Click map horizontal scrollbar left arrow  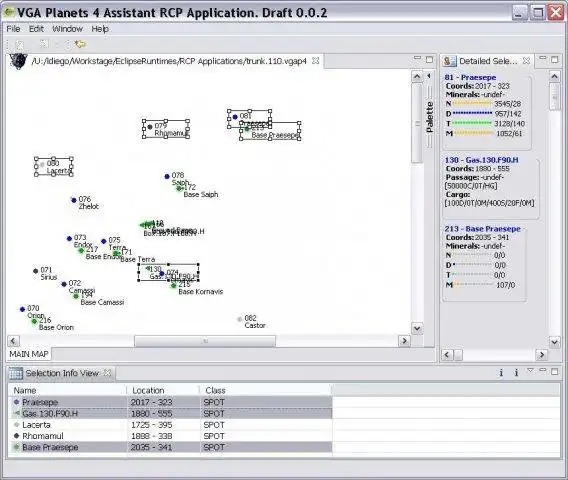13,341
